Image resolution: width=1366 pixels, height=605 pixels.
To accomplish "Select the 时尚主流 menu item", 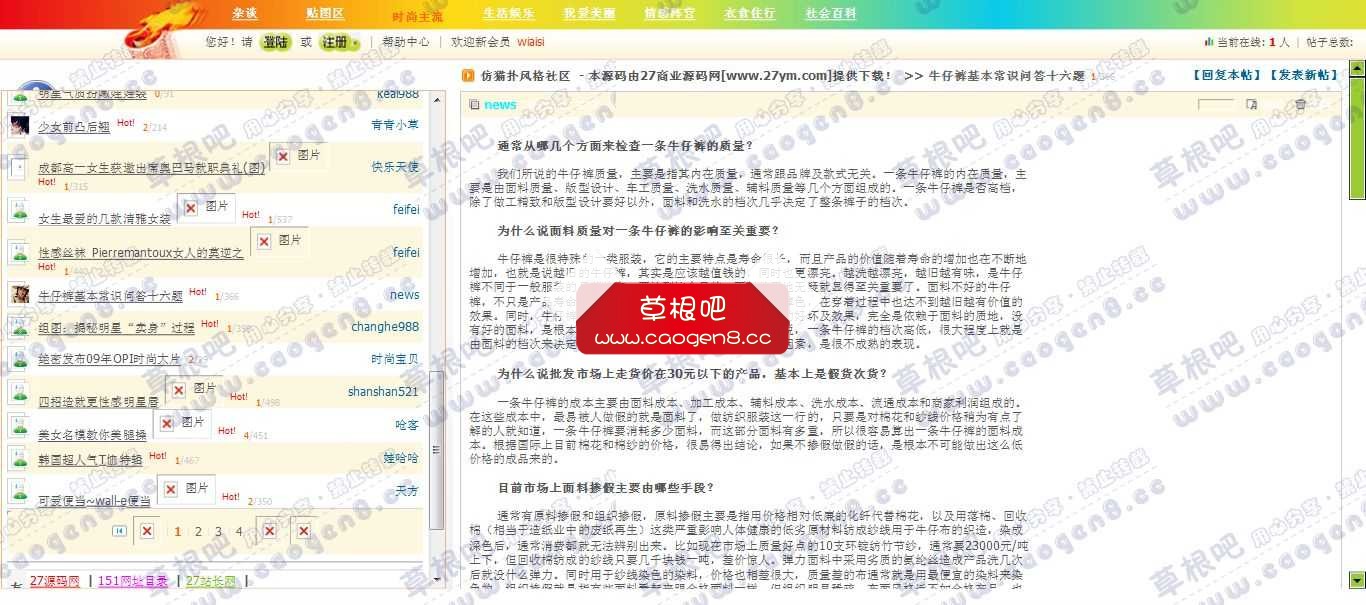I will (419, 15).
